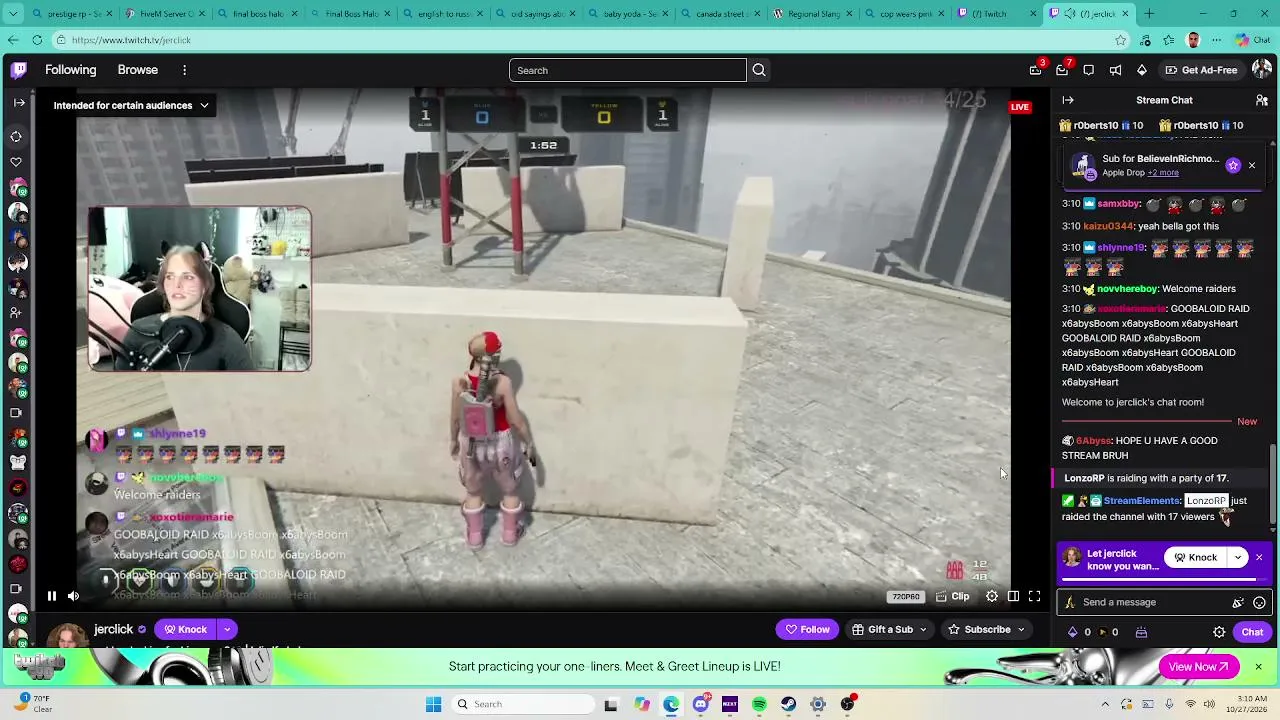The width and height of the screenshot is (1280, 720).
Task: Open Spotify from the Windows taskbar
Action: coord(759,704)
